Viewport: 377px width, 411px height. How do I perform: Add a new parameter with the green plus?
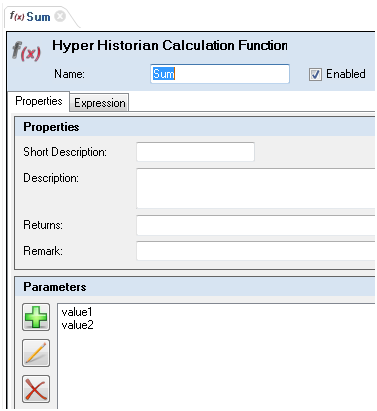tap(36, 317)
